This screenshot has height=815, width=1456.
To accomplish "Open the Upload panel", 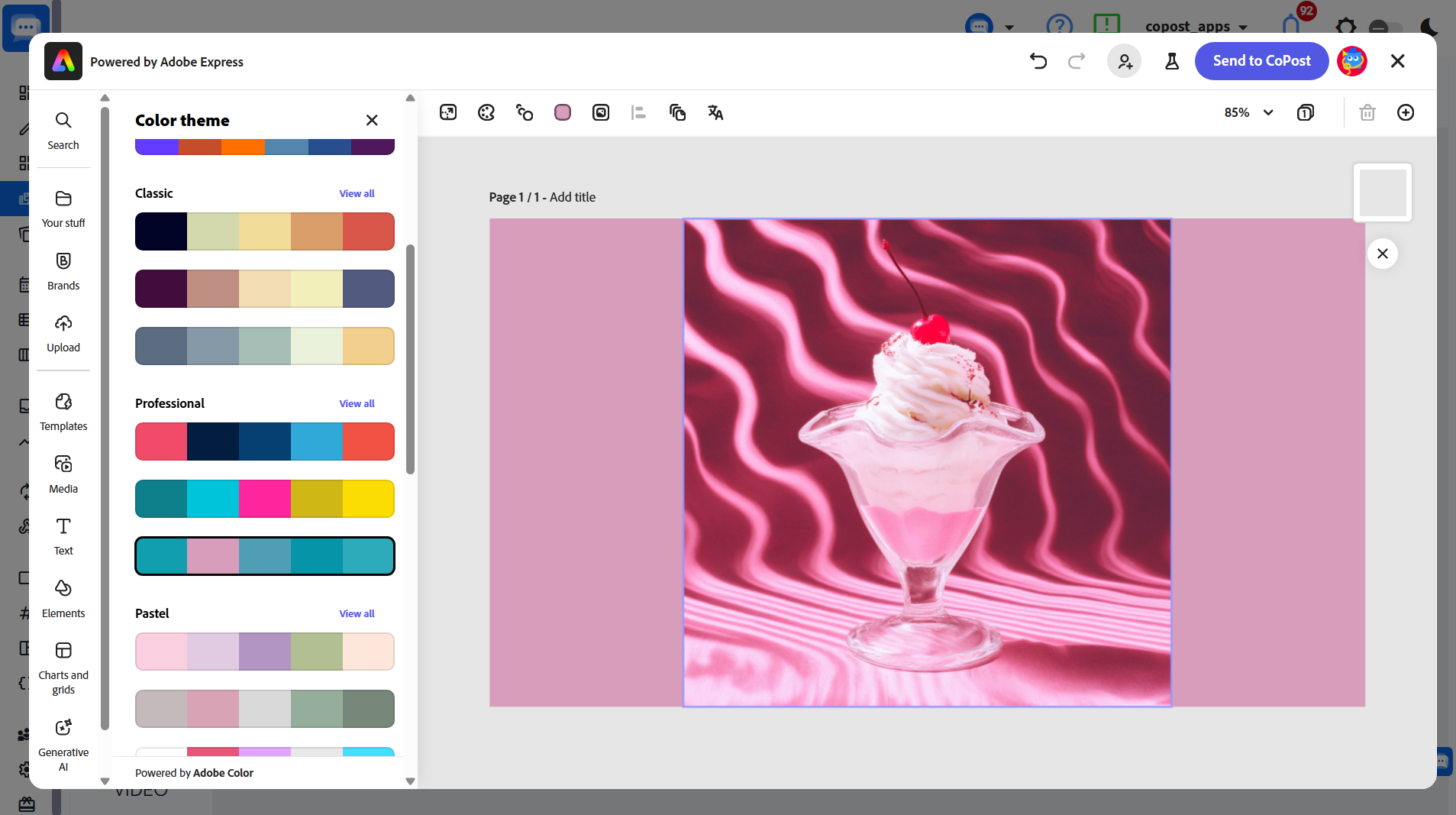I will [x=63, y=333].
